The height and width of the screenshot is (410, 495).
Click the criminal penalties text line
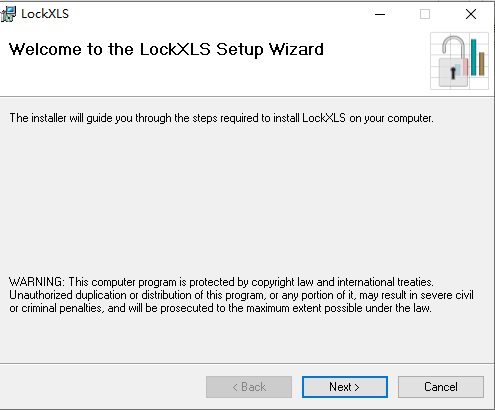[x=220, y=308]
